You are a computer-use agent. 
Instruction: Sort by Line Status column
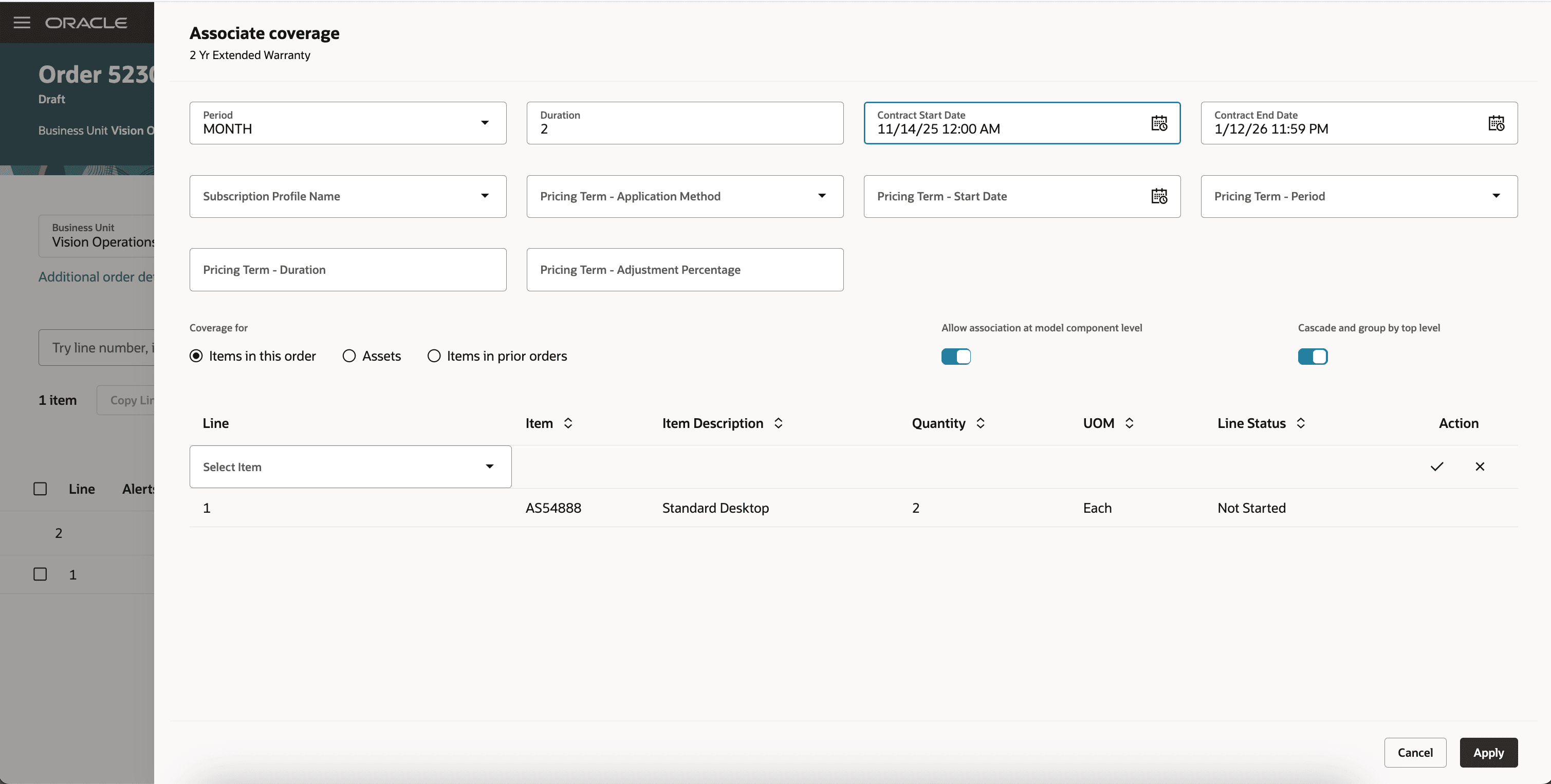[1301, 423]
